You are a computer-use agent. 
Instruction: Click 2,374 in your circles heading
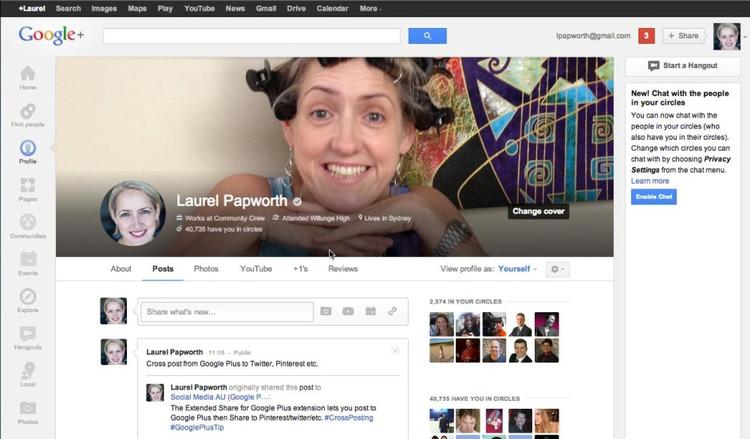pos(465,302)
